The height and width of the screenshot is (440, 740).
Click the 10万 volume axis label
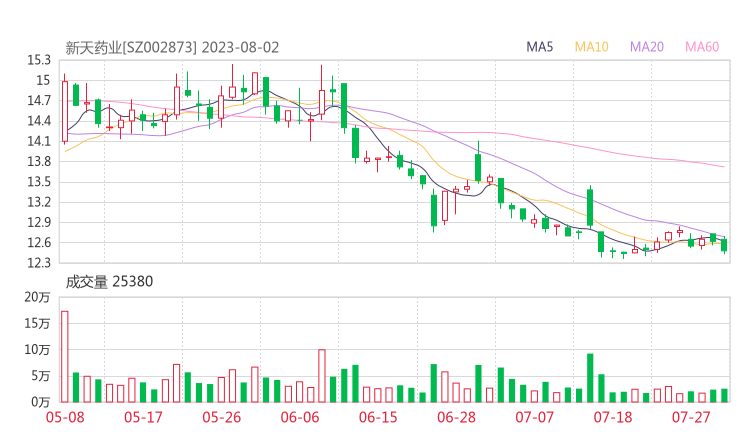(37, 350)
